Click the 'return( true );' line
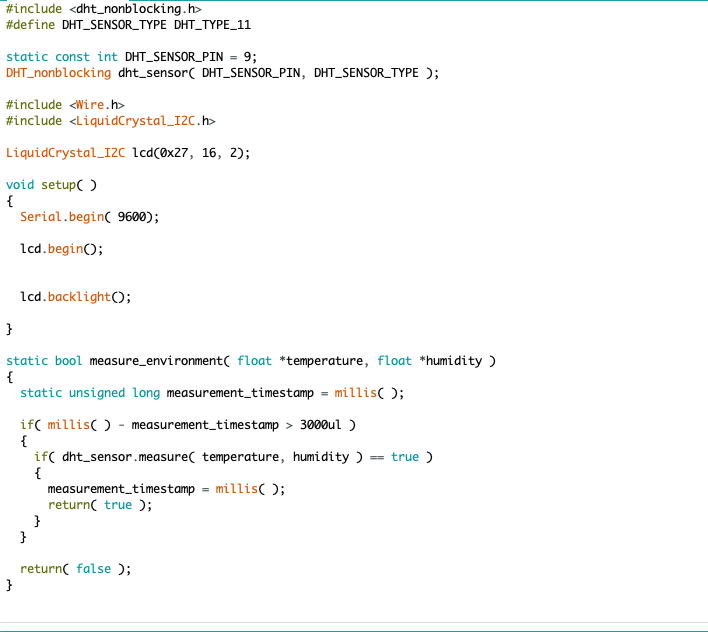This screenshot has width=708, height=632. [x=100, y=505]
